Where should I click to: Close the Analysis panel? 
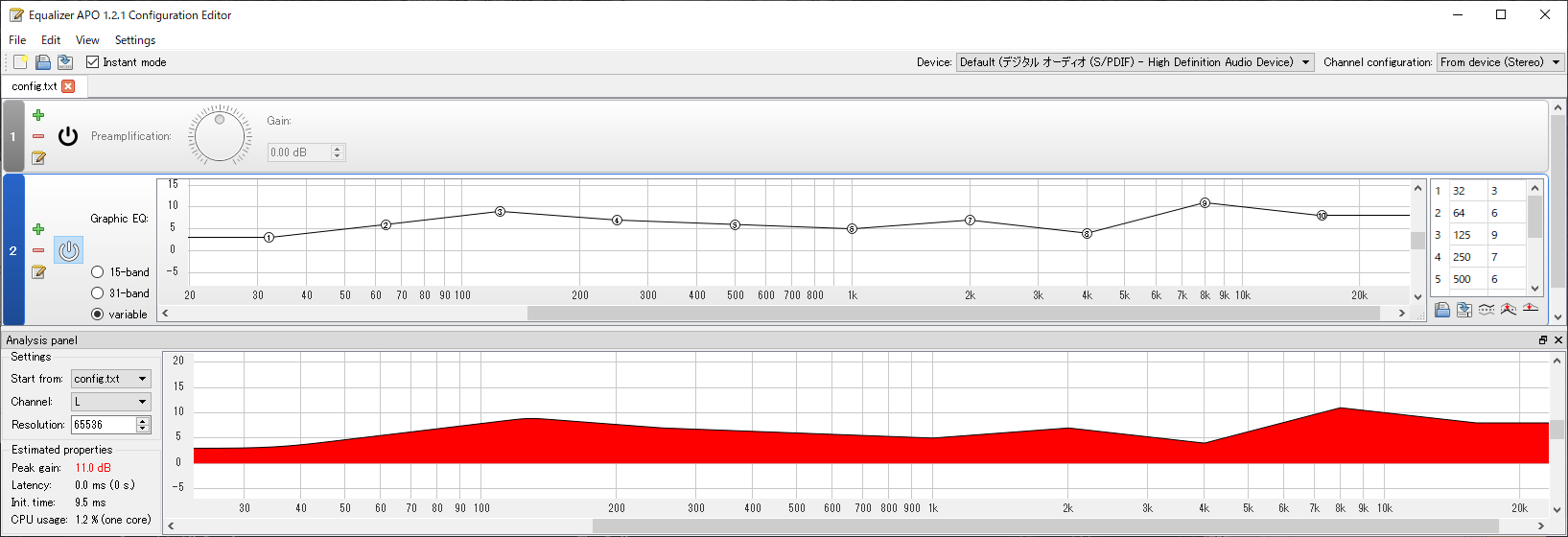[1558, 340]
